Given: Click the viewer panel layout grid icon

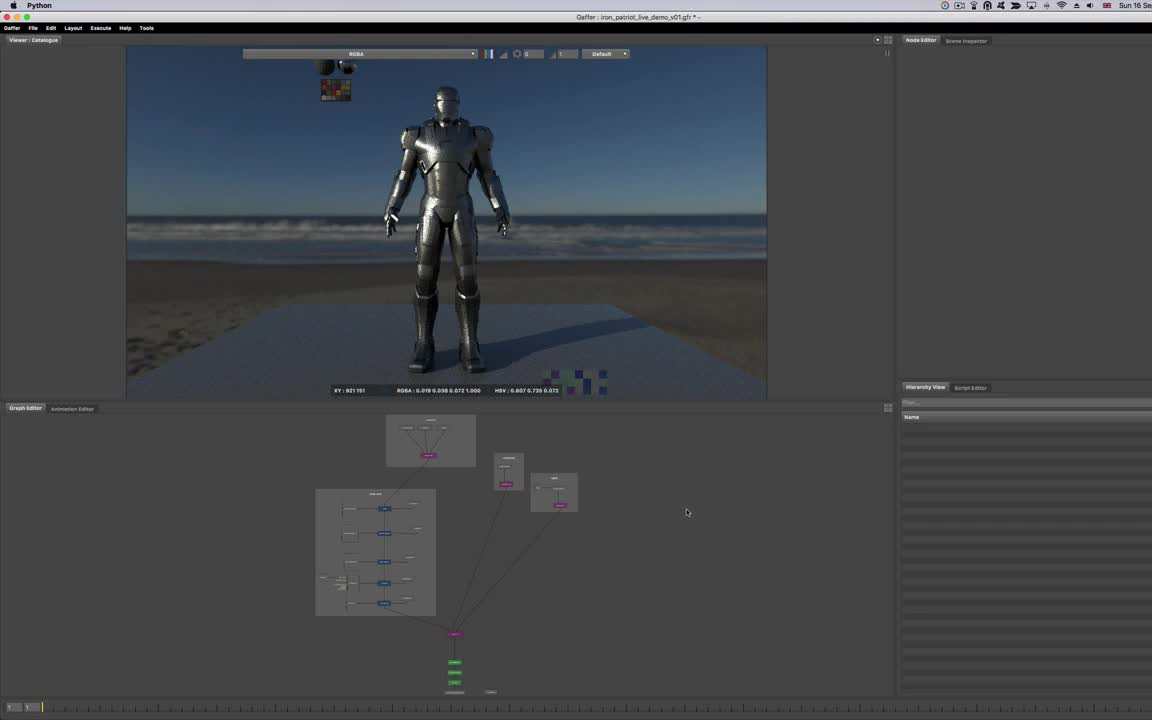Looking at the screenshot, I should [888, 40].
